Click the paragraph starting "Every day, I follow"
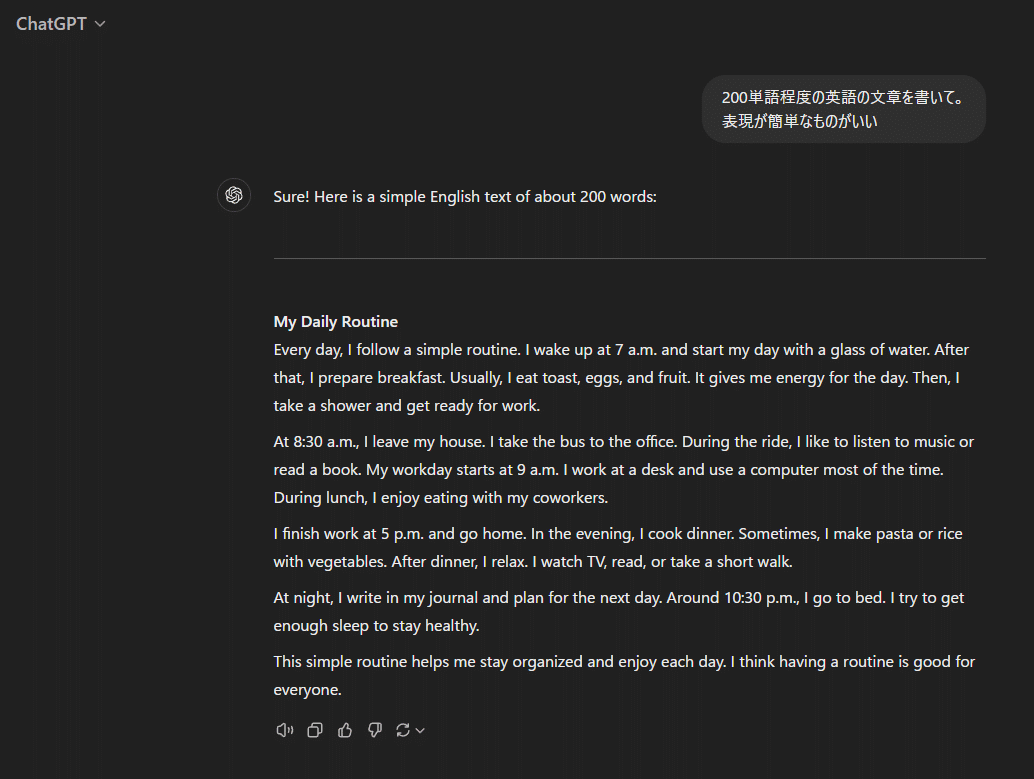 click(x=620, y=378)
